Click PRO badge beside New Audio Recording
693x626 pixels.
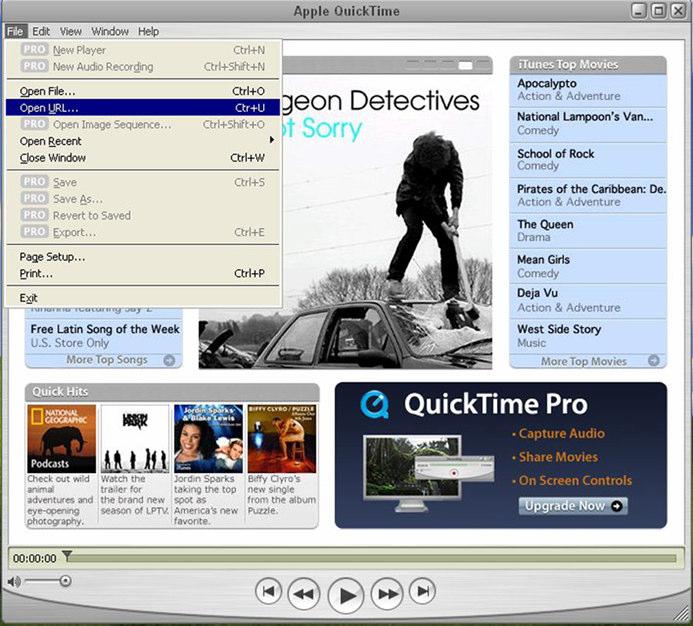pyautogui.click(x=34, y=66)
